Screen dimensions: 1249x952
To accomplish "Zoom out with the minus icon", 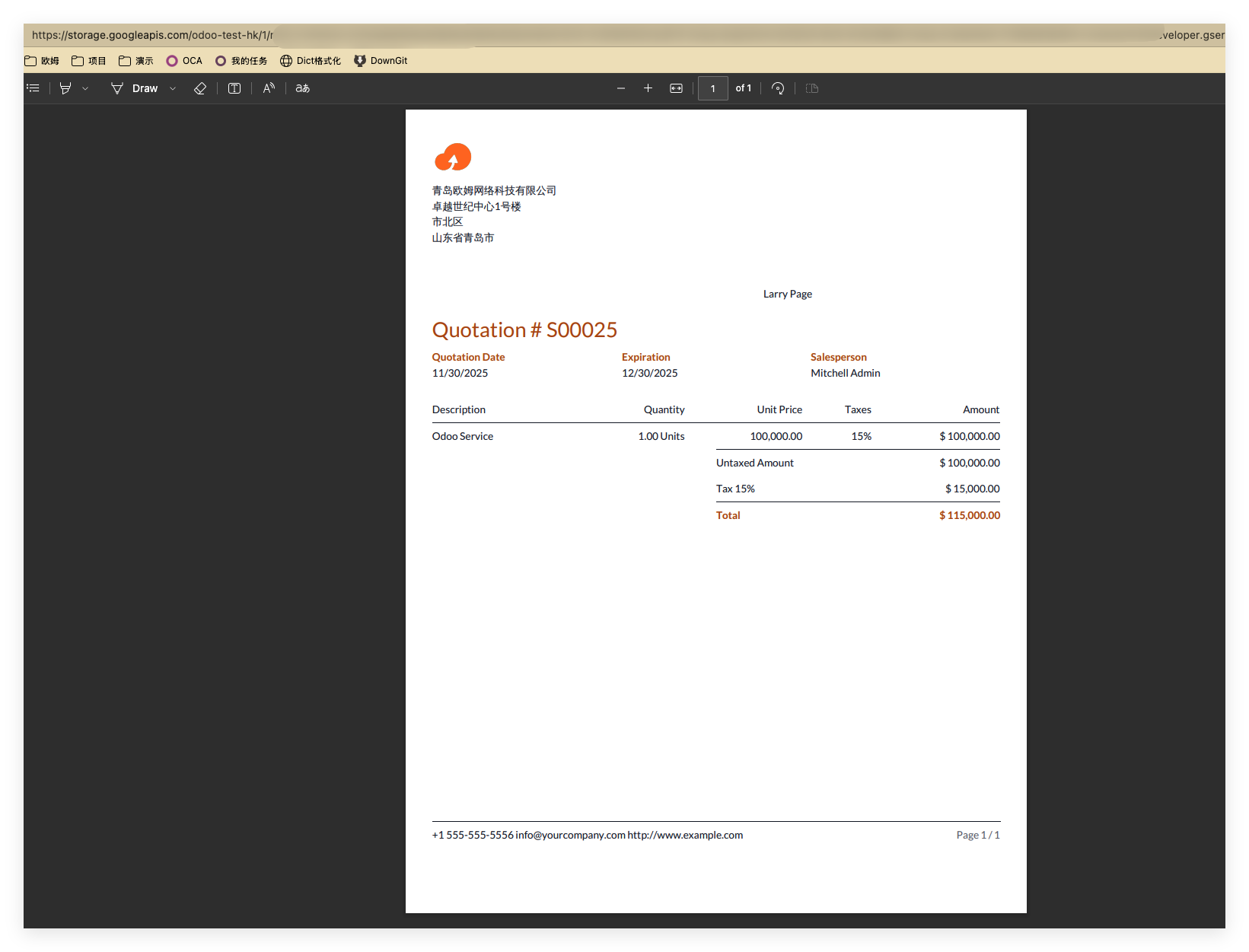I will [x=621, y=88].
